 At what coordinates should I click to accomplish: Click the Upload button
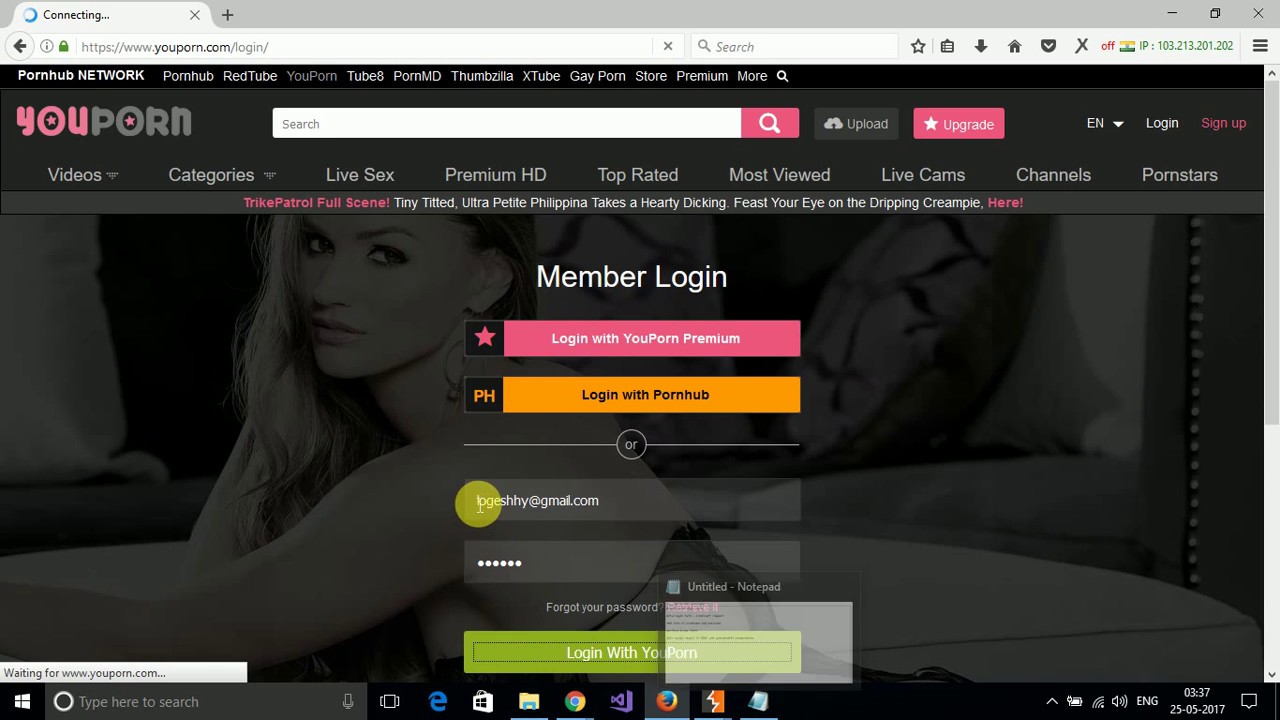(857, 123)
